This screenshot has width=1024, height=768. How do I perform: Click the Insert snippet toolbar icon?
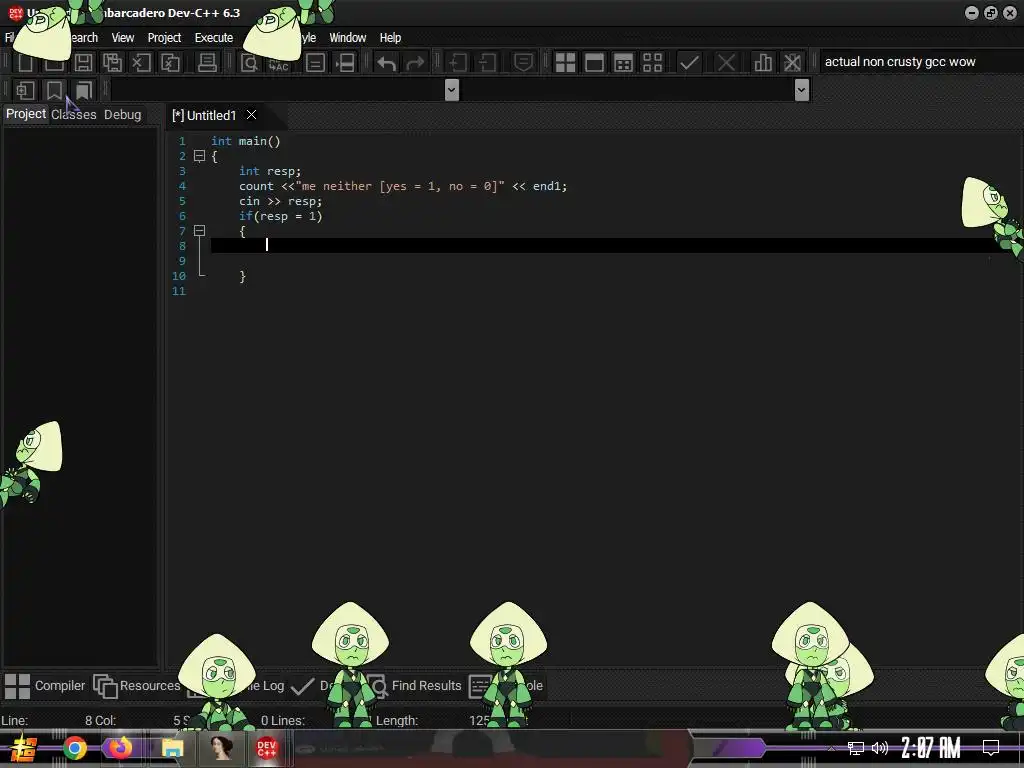click(x=25, y=90)
